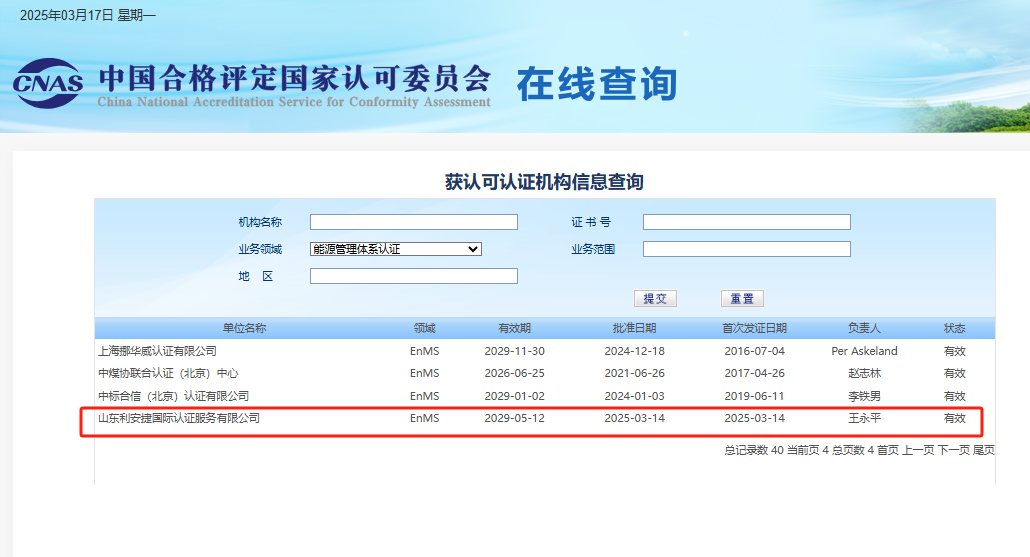Click approval date 2021-06-26
The image size is (1030, 557).
click(635, 373)
